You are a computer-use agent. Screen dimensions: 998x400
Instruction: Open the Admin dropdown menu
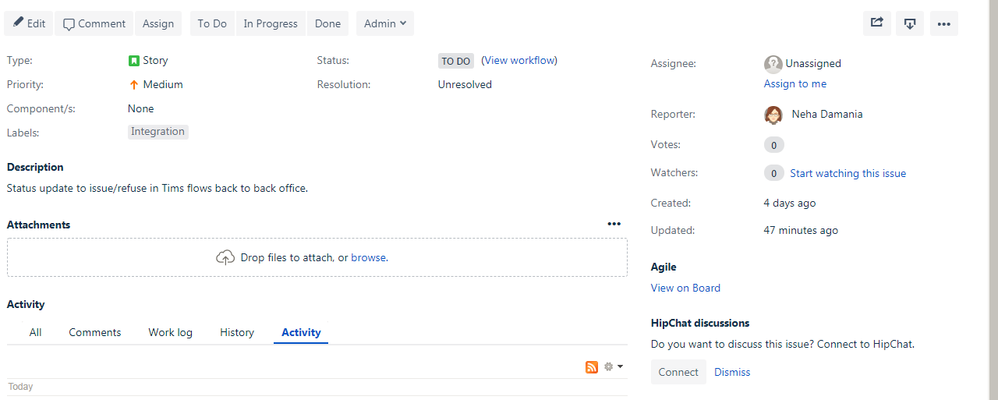click(385, 24)
